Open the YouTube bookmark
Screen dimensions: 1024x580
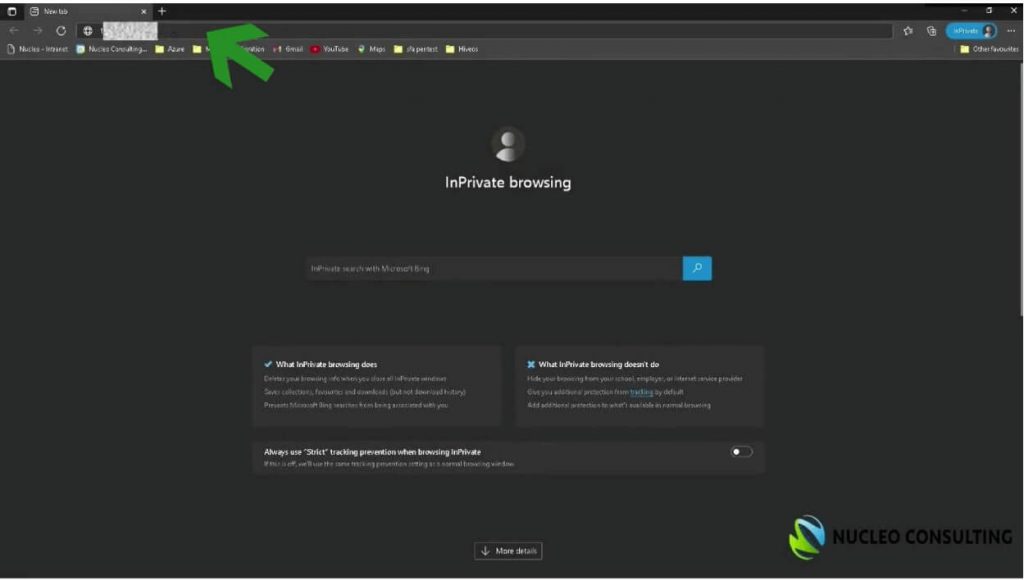tap(330, 49)
